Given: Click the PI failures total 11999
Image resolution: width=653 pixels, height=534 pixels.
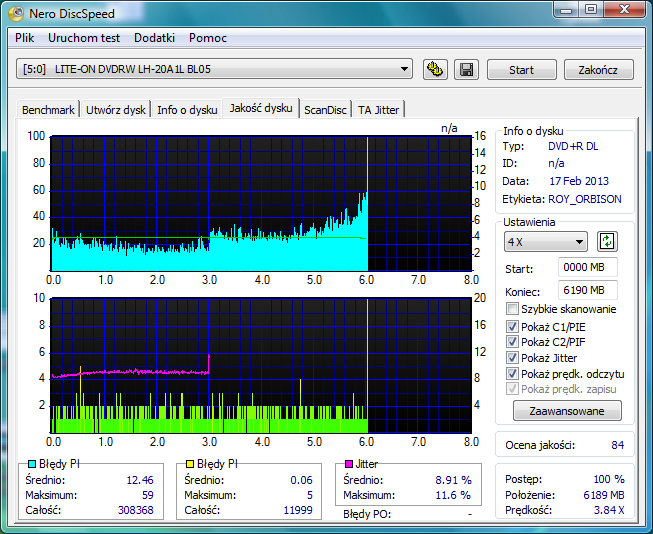Looking at the screenshot, I should [298, 510].
